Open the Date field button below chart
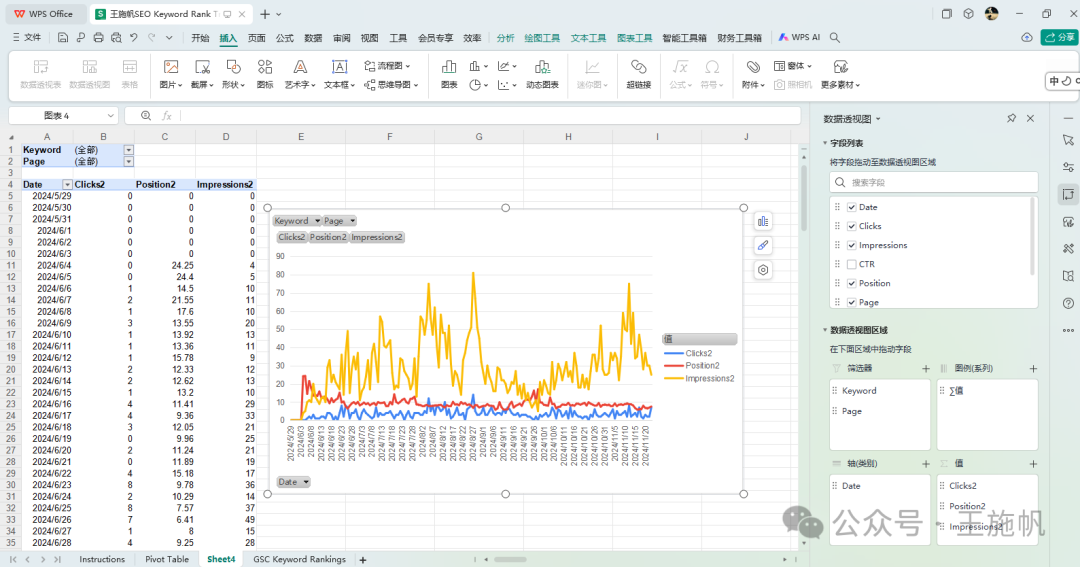This screenshot has height=567, width=1080. pos(293,482)
